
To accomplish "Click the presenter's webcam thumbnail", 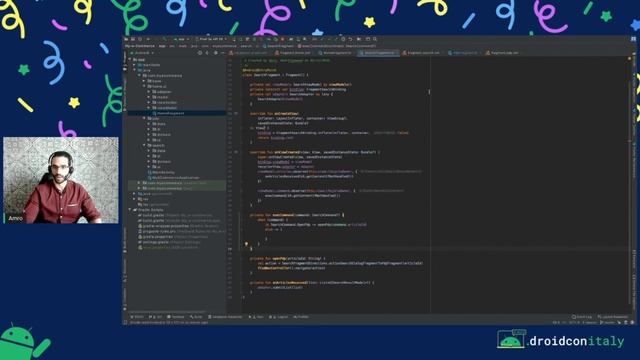I will pos(61,180).
